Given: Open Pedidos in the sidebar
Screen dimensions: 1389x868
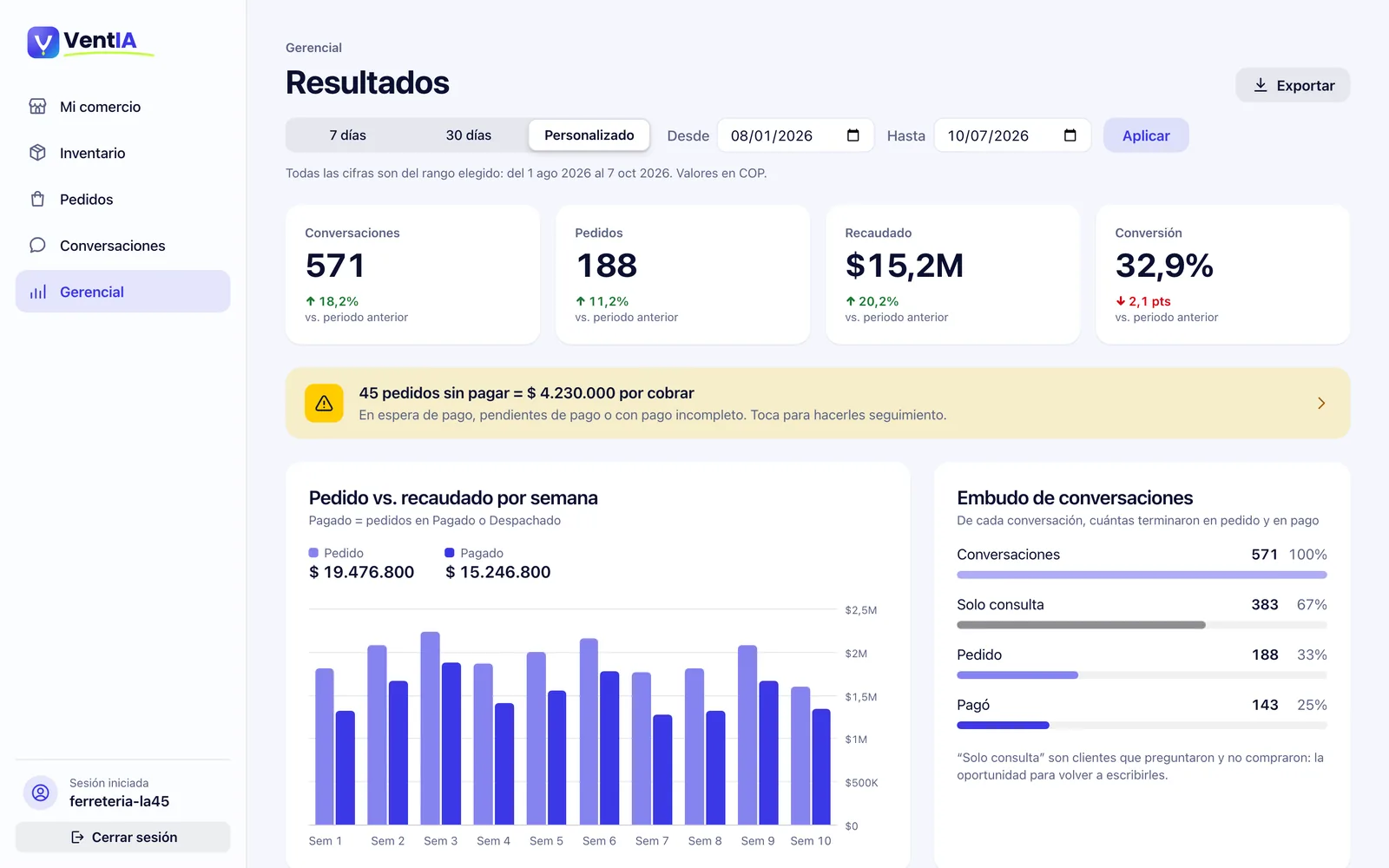Looking at the screenshot, I should click(122, 199).
